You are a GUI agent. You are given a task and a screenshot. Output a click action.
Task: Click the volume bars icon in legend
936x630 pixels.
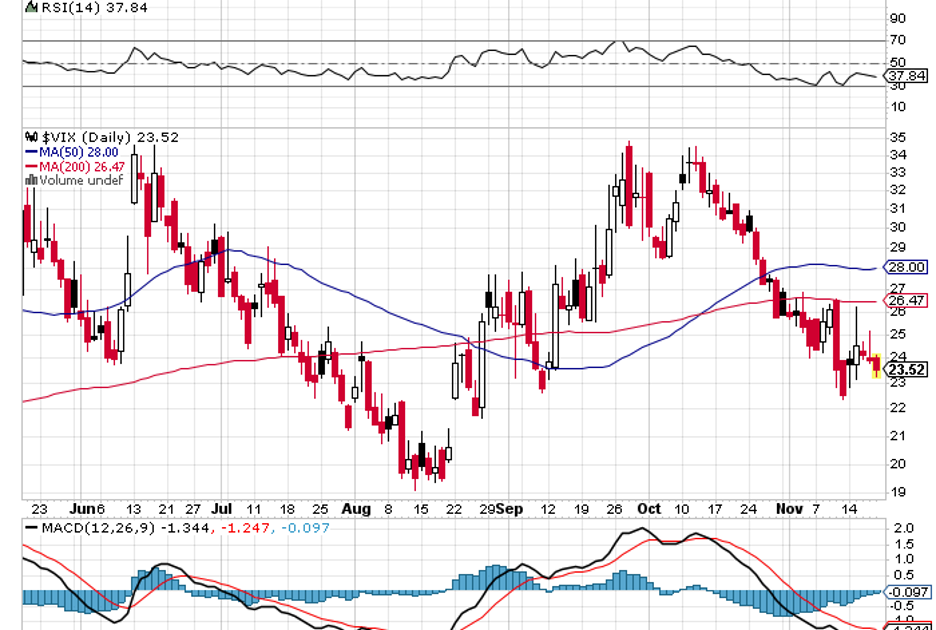point(29,181)
